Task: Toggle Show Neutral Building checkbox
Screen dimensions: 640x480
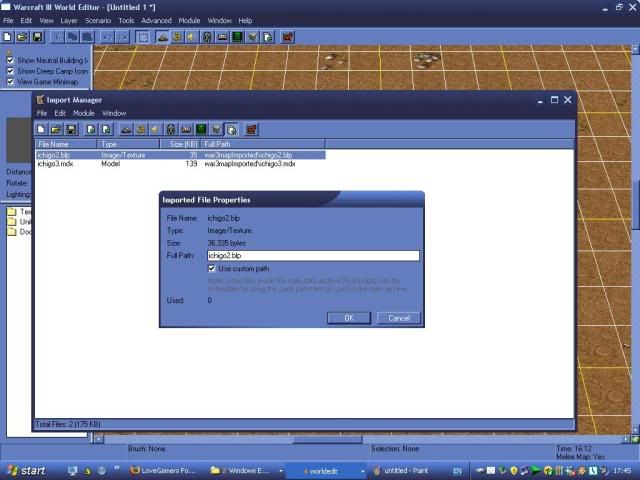Action: [10, 60]
